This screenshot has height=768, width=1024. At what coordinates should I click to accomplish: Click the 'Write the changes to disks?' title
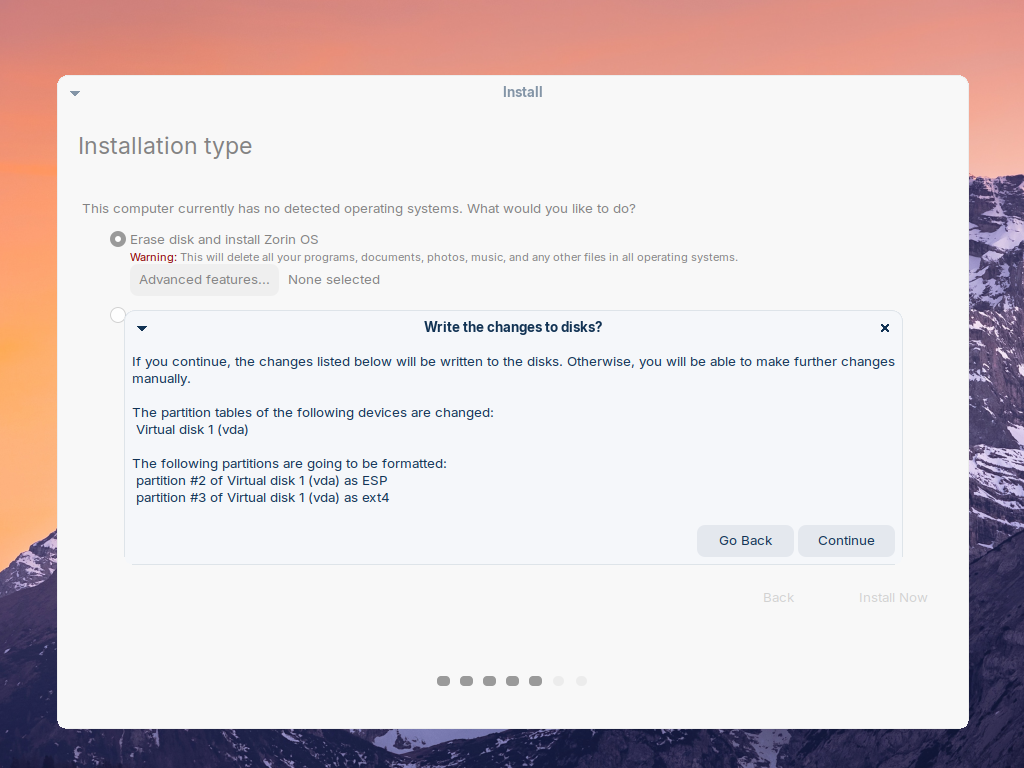pyautogui.click(x=513, y=327)
